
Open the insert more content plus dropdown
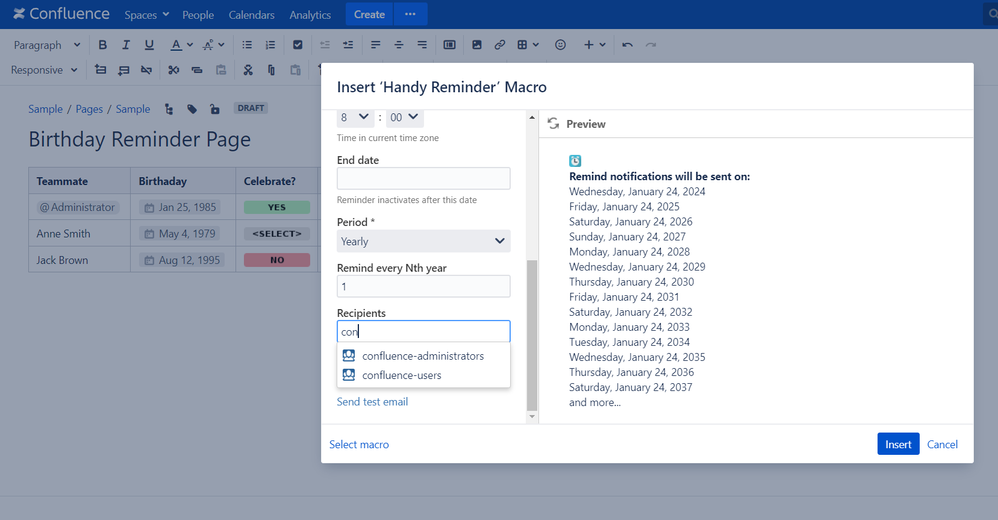tap(594, 45)
